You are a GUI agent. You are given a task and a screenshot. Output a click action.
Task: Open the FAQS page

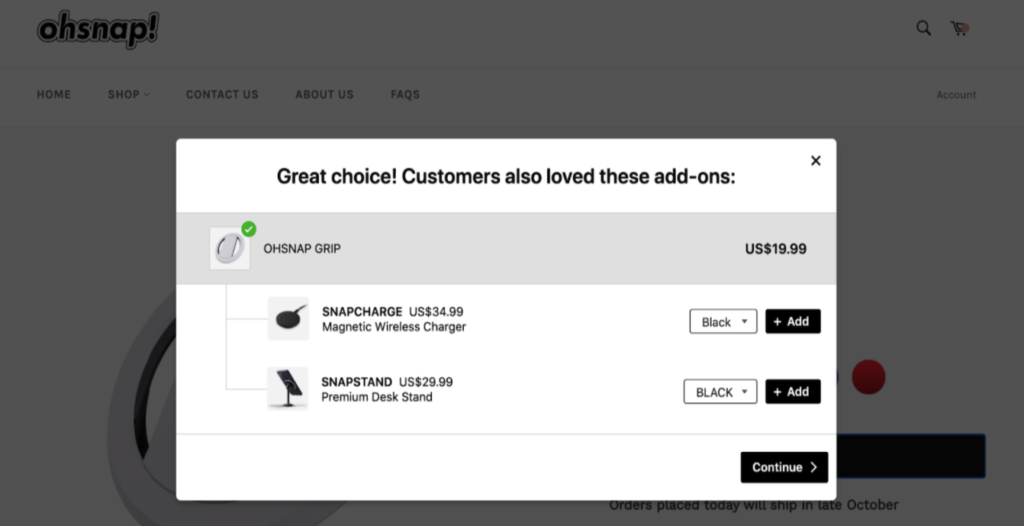[405, 95]
